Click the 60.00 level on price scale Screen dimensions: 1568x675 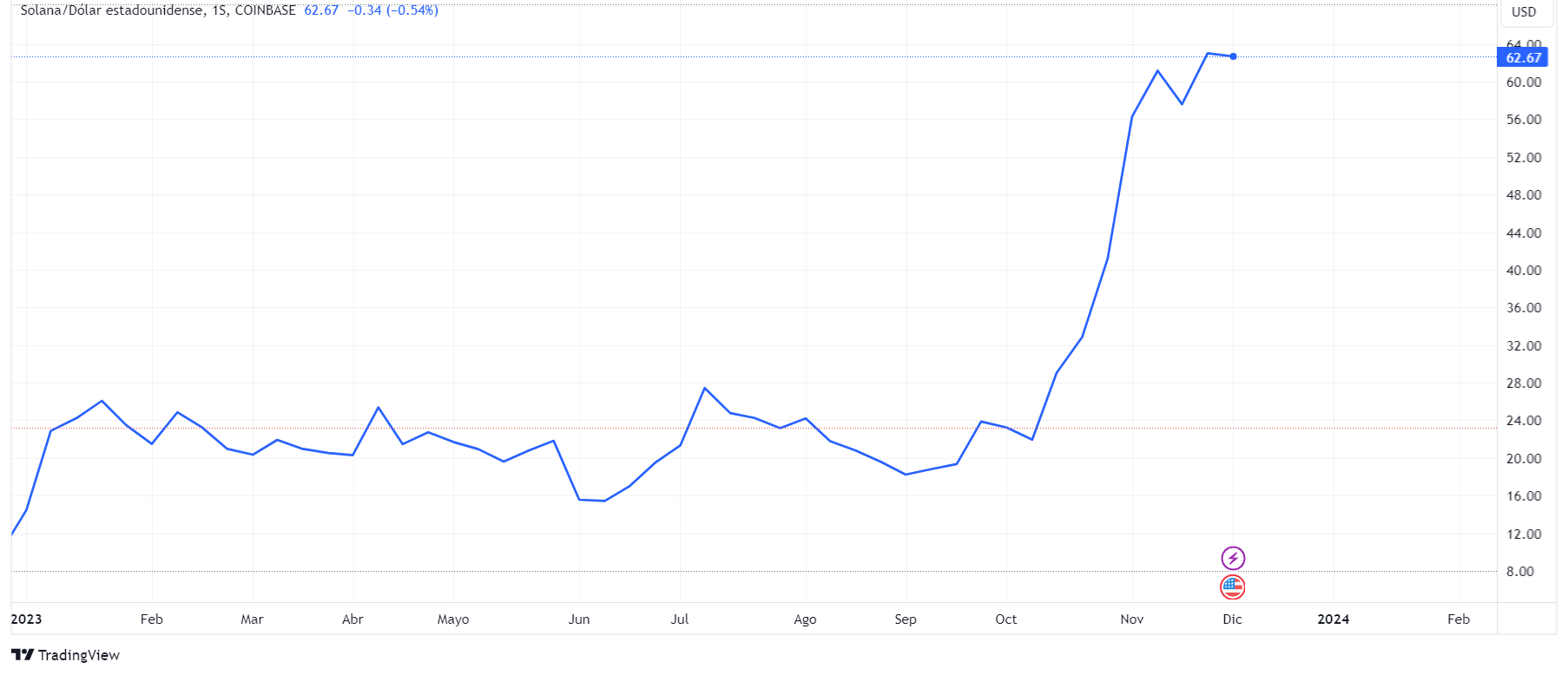coord(1524,82)
